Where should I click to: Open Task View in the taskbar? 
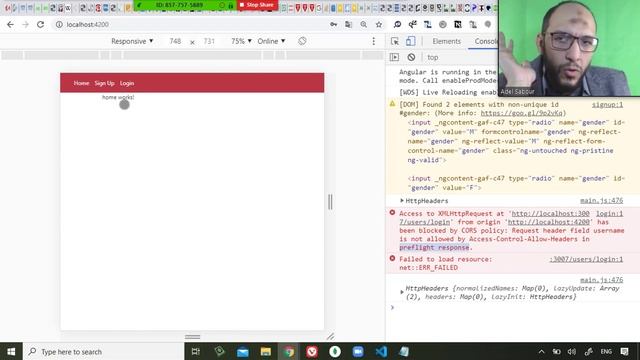pyautogui.click(x=196, y=351)
